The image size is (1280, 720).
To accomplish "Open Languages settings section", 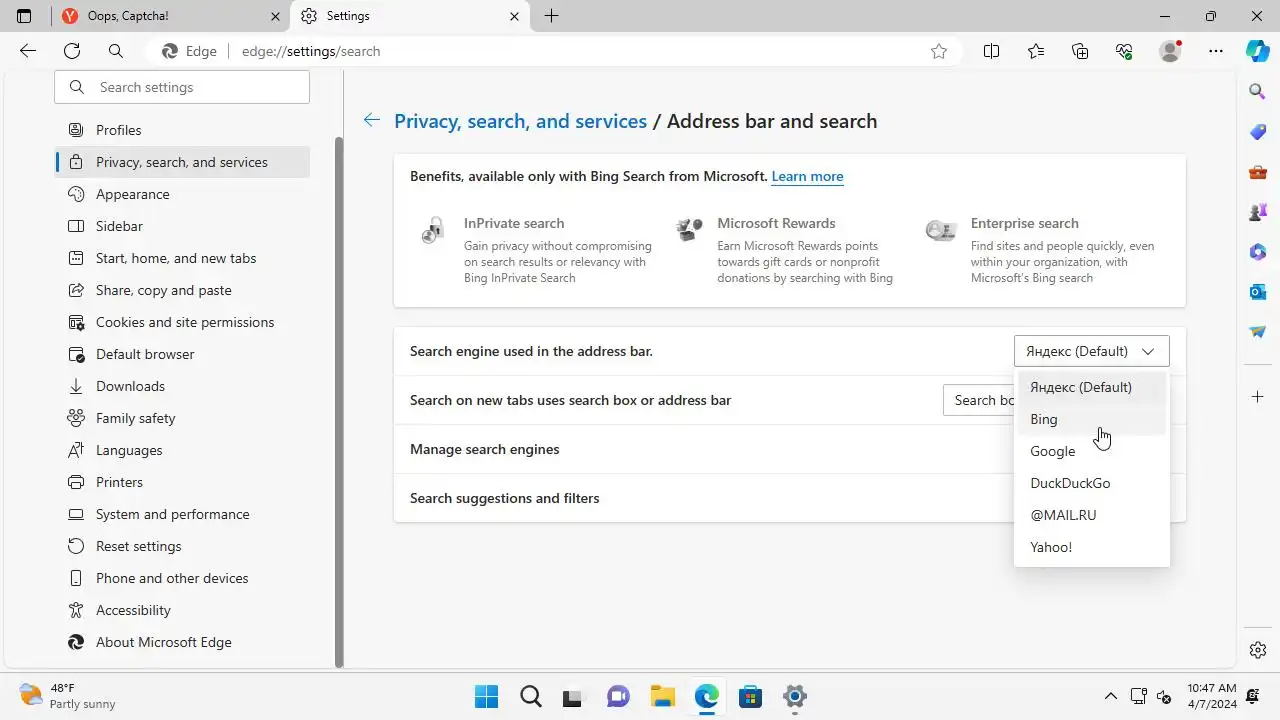I will (182, 450).
